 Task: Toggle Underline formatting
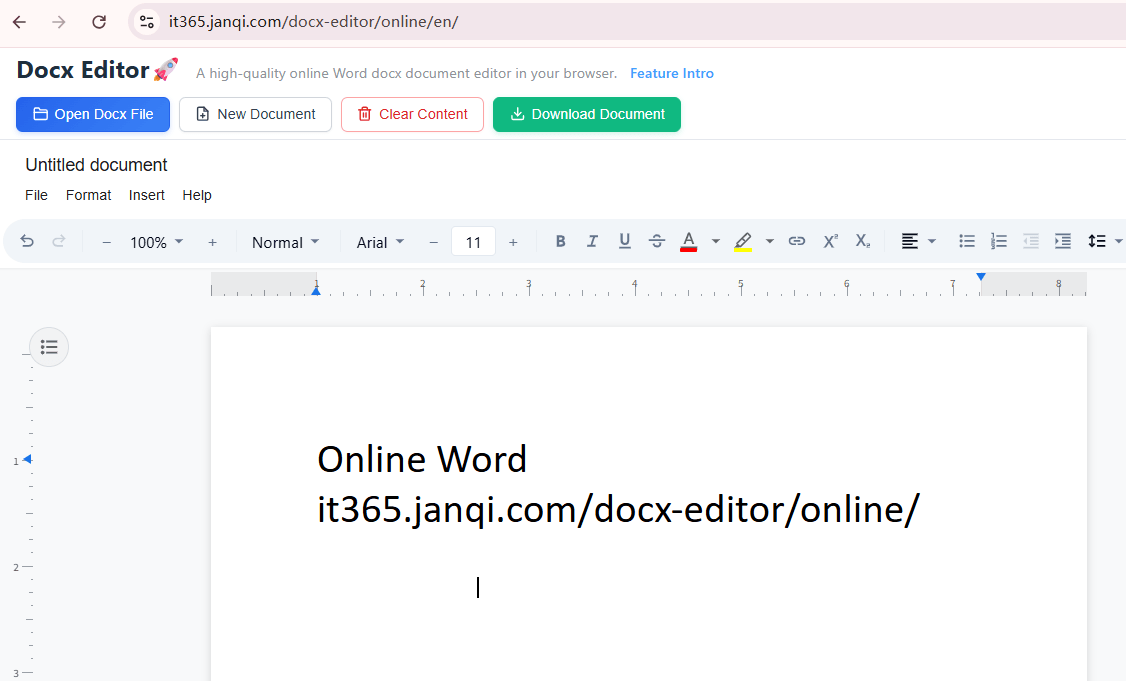click(x=625, y=241)
